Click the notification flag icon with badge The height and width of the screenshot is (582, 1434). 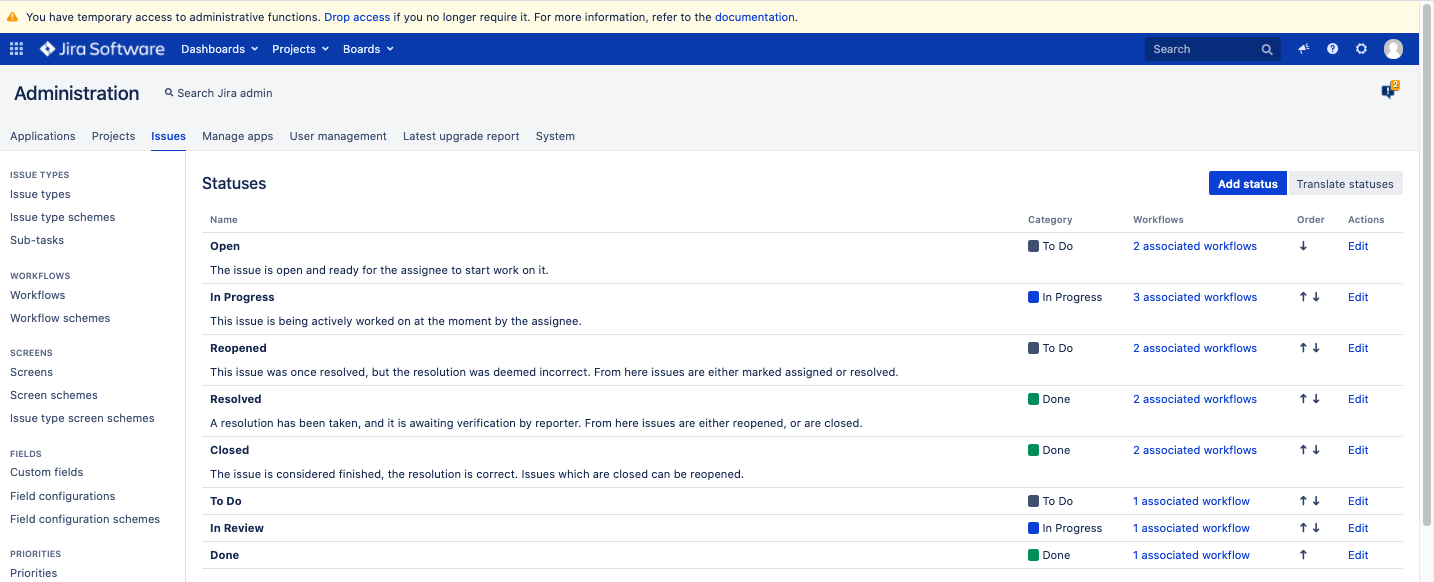pos(1388,92)
